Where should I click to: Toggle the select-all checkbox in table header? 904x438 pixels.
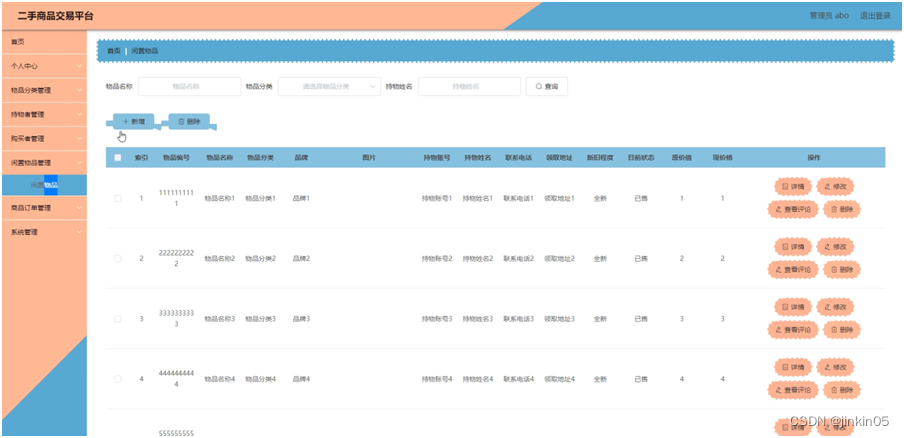click(118, 157)
